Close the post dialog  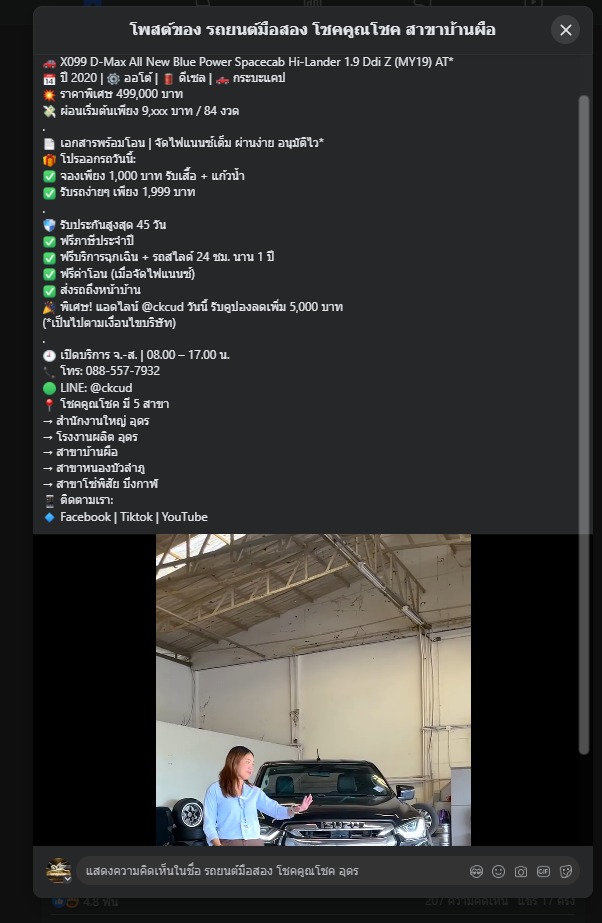(566, 29)
